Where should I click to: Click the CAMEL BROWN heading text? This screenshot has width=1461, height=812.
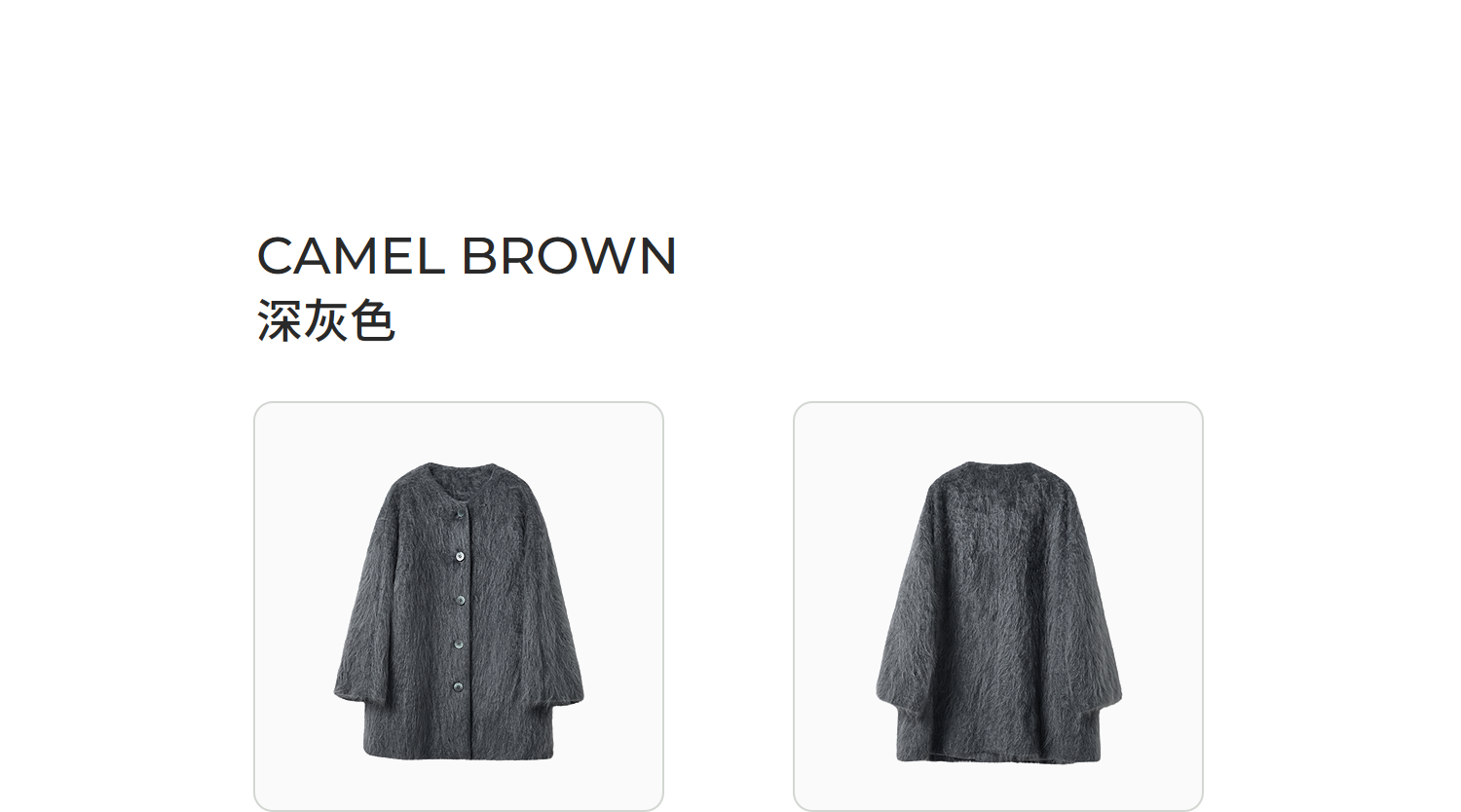tap(467, 256)
